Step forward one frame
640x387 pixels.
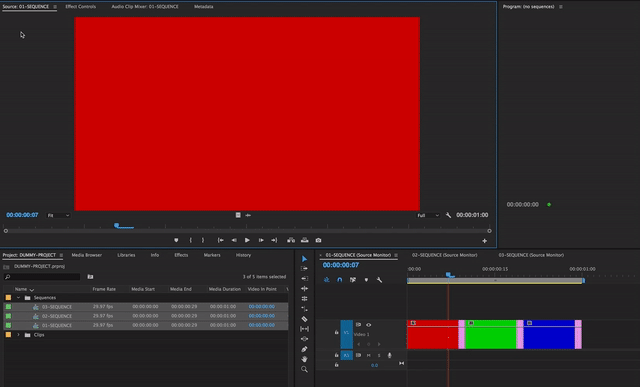(261, 240)
